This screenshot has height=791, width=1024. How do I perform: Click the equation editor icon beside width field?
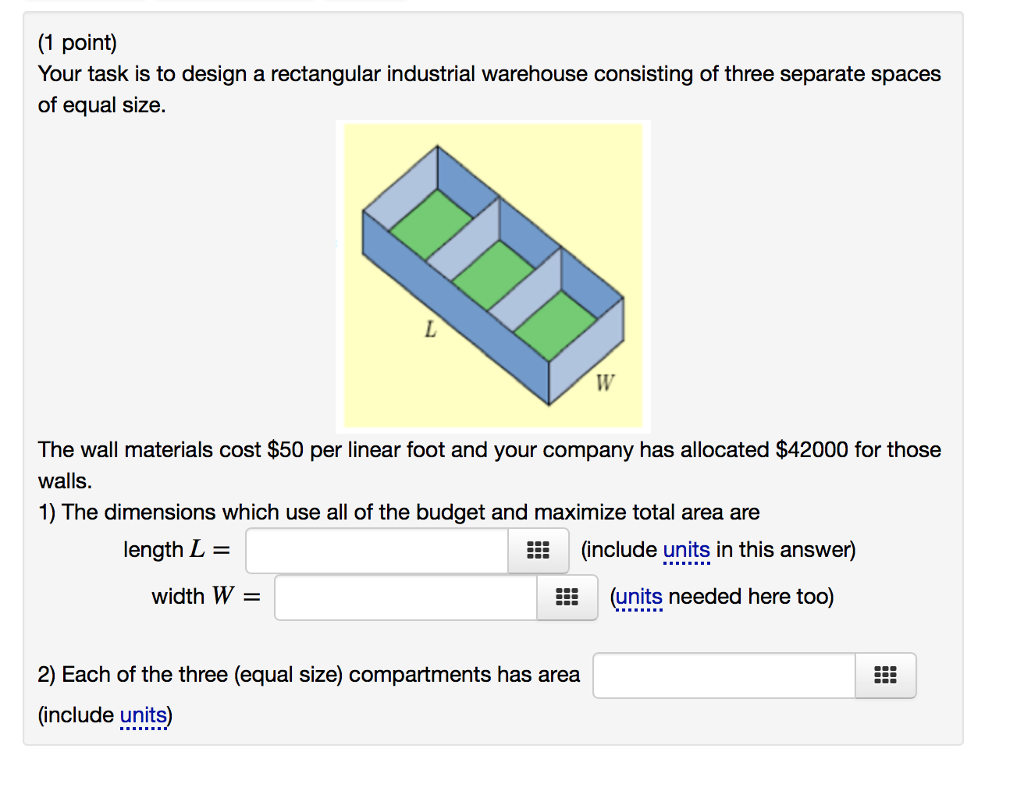tap(567, 597)
